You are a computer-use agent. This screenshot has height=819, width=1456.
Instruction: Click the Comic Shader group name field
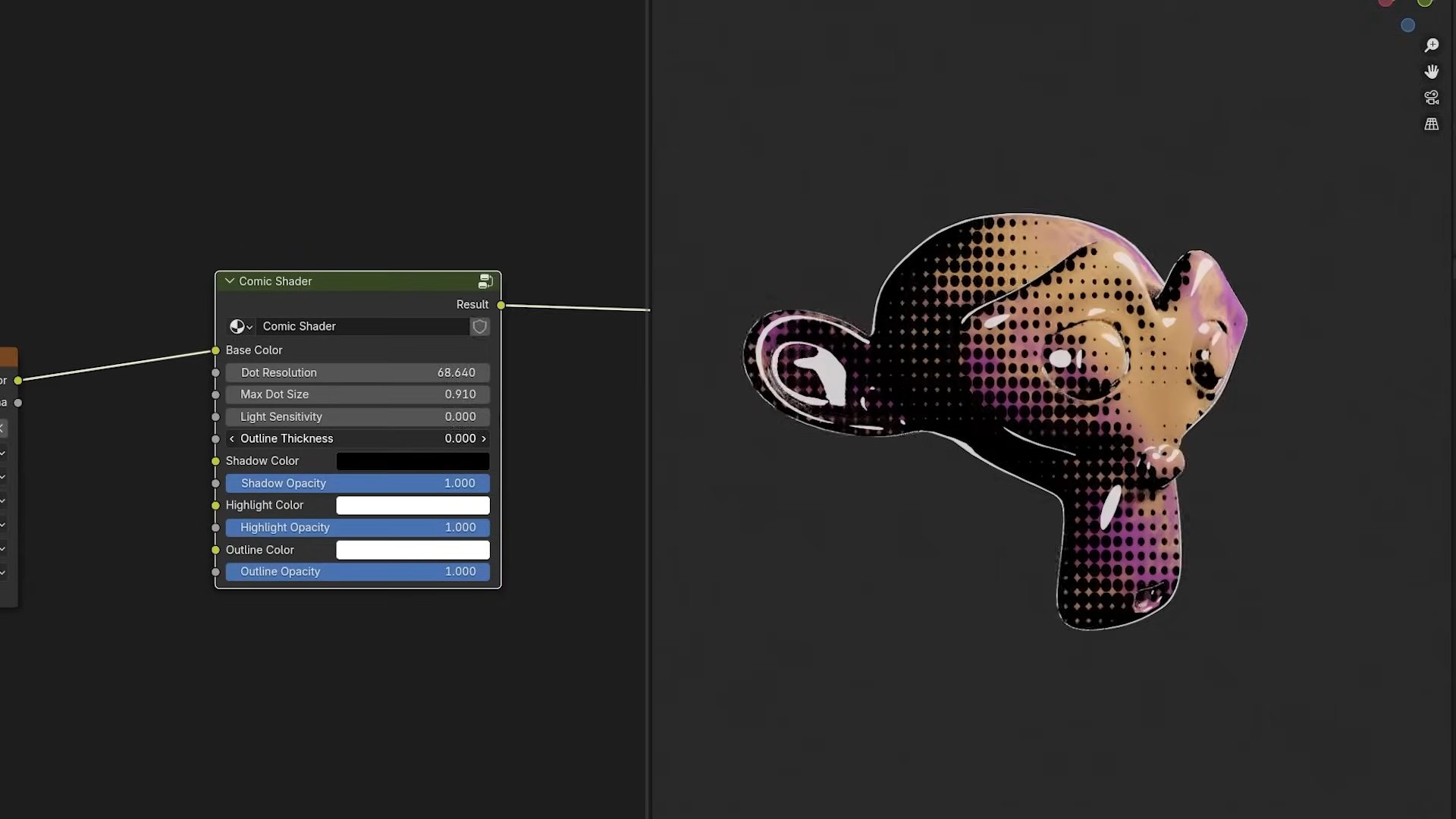coord(362,326)
